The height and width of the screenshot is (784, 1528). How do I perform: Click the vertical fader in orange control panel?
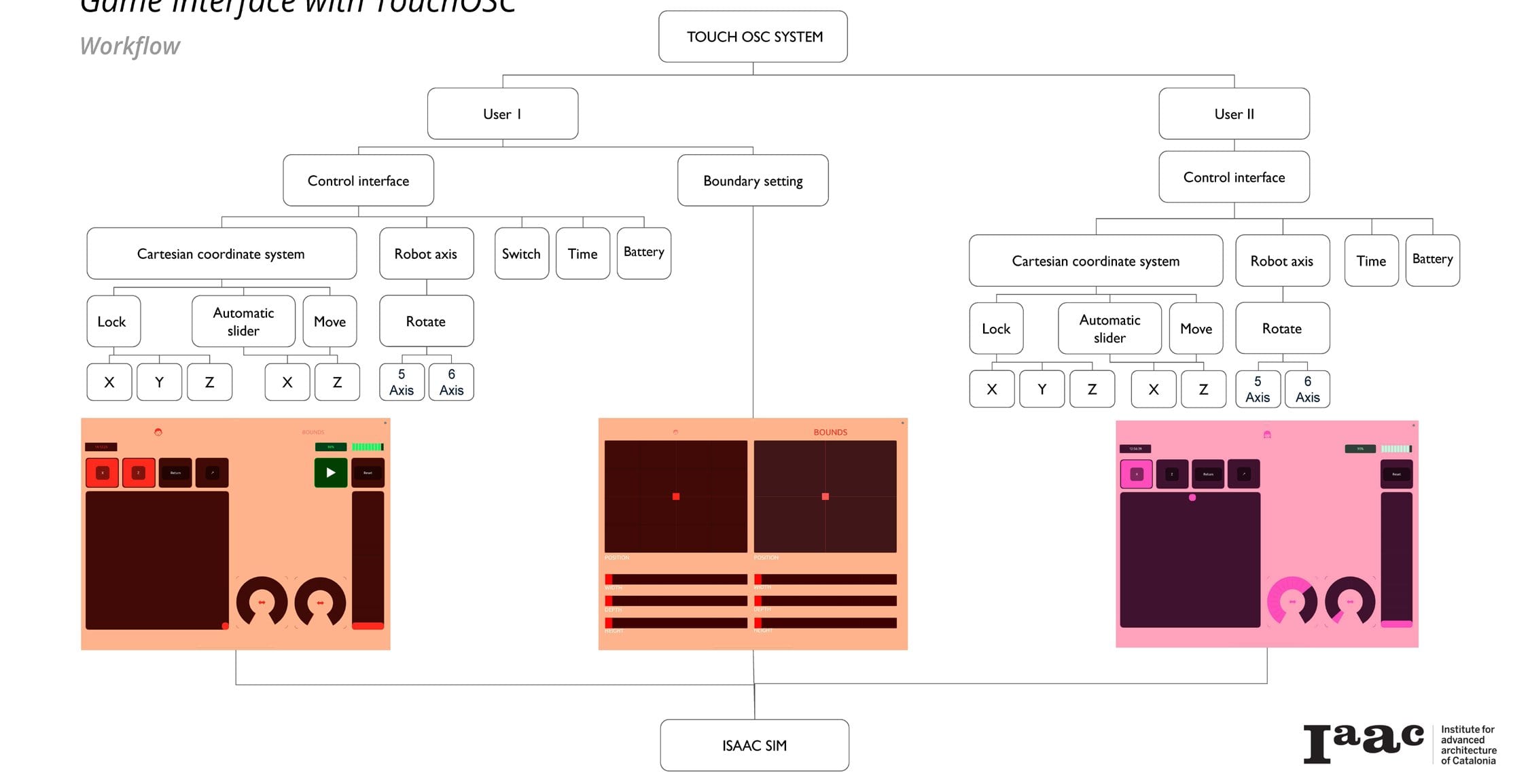coord(368,560)
